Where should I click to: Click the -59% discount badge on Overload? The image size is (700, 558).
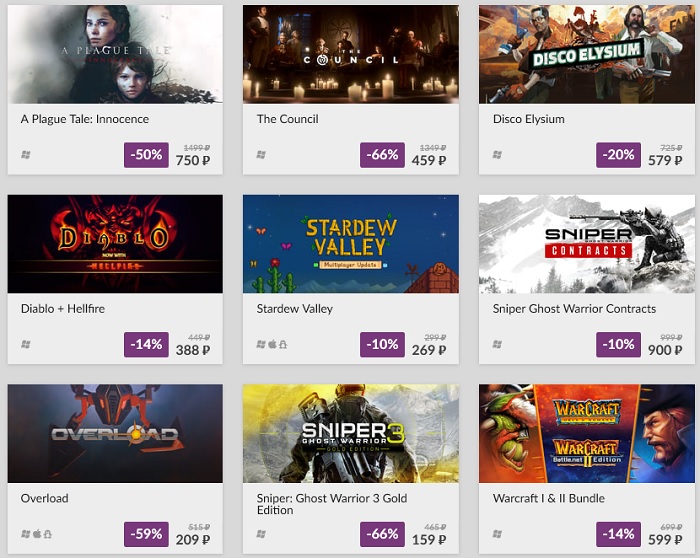[146, 534]
